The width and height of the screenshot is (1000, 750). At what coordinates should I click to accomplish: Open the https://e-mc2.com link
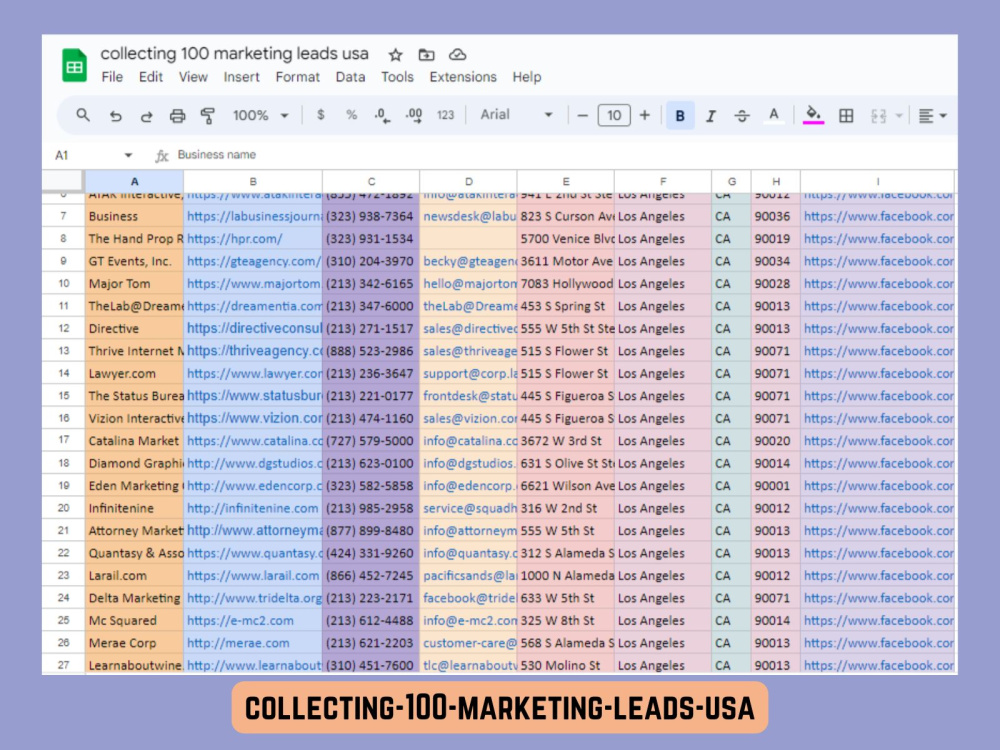click(240, 621)
